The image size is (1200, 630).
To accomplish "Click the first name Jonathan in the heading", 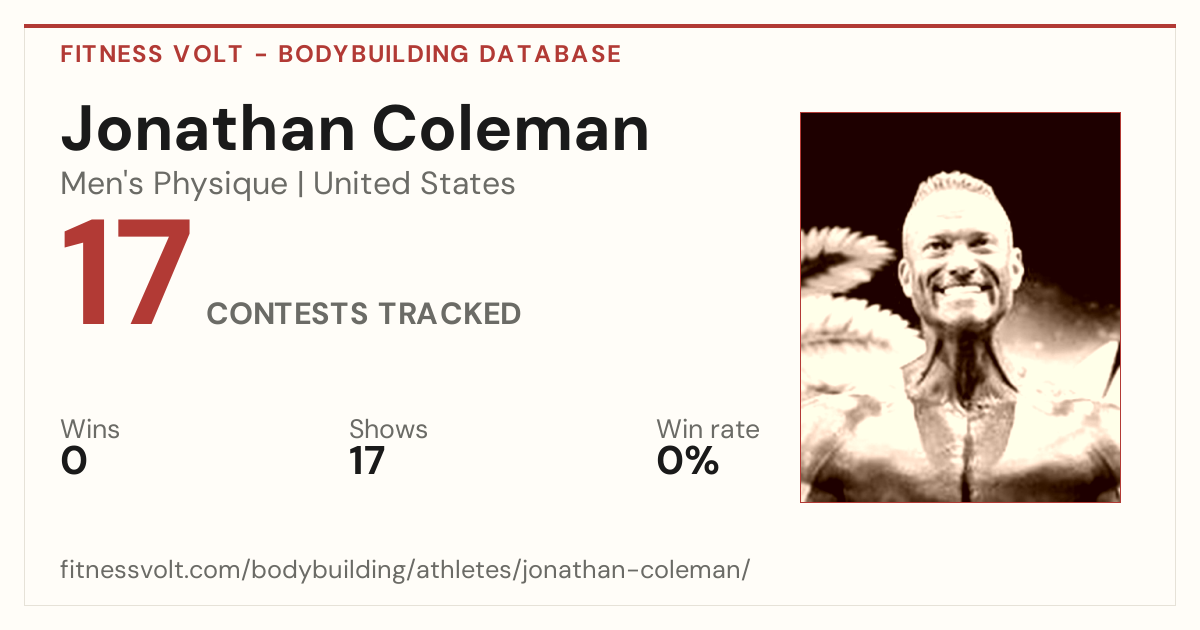I will pos(208,129).
